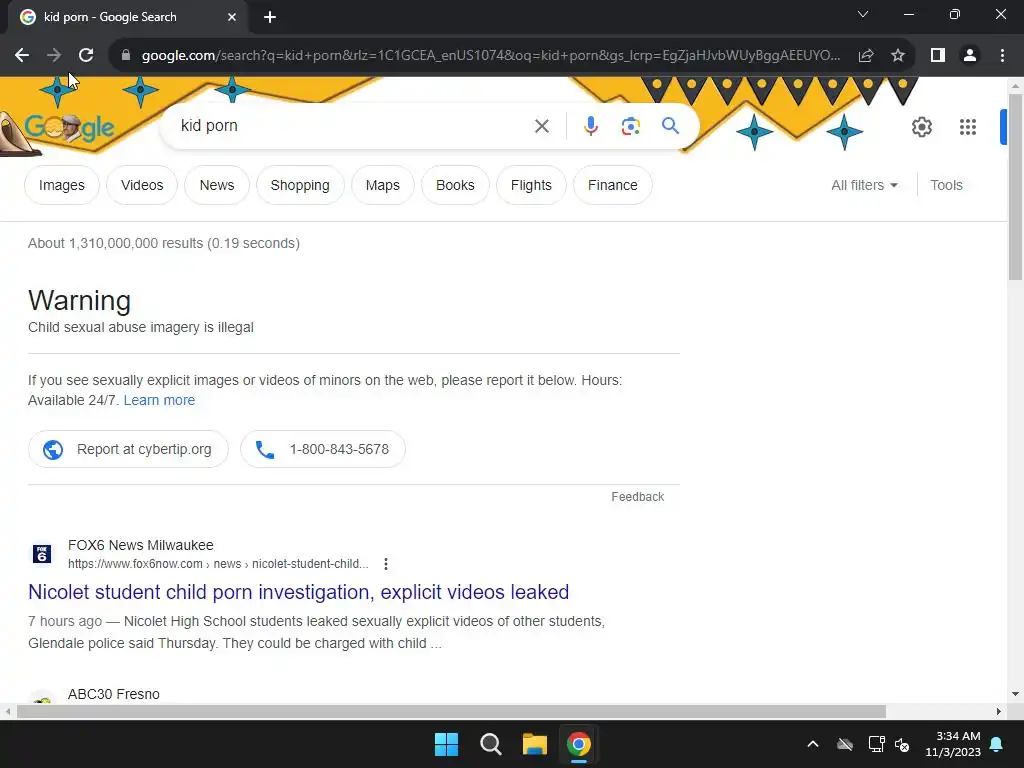The height and width of the screenshot is (768, 1024).
Task: Click the microphone voice search icon
Action: click(590, 126)
